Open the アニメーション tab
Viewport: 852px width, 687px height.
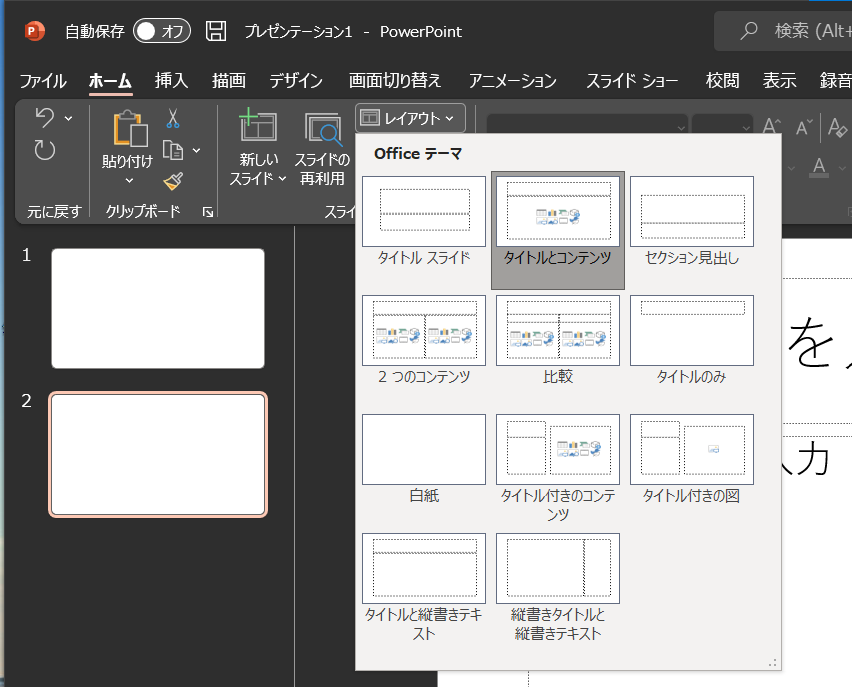pyautogui.click(x=512, y=80)
